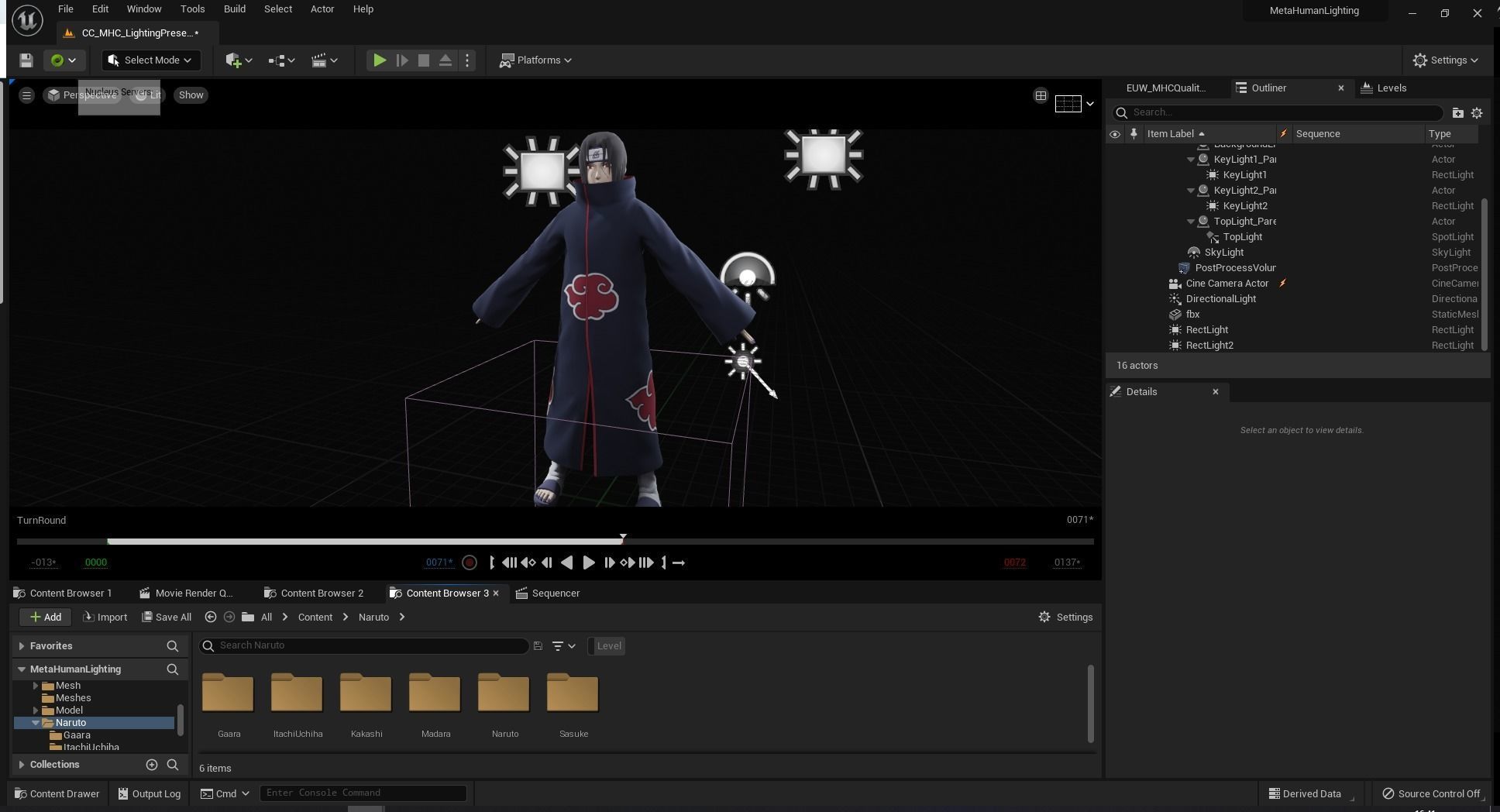Toggle the pin column header in Outliner
Screen dimensions: 1500x812
click(1134, 134)
